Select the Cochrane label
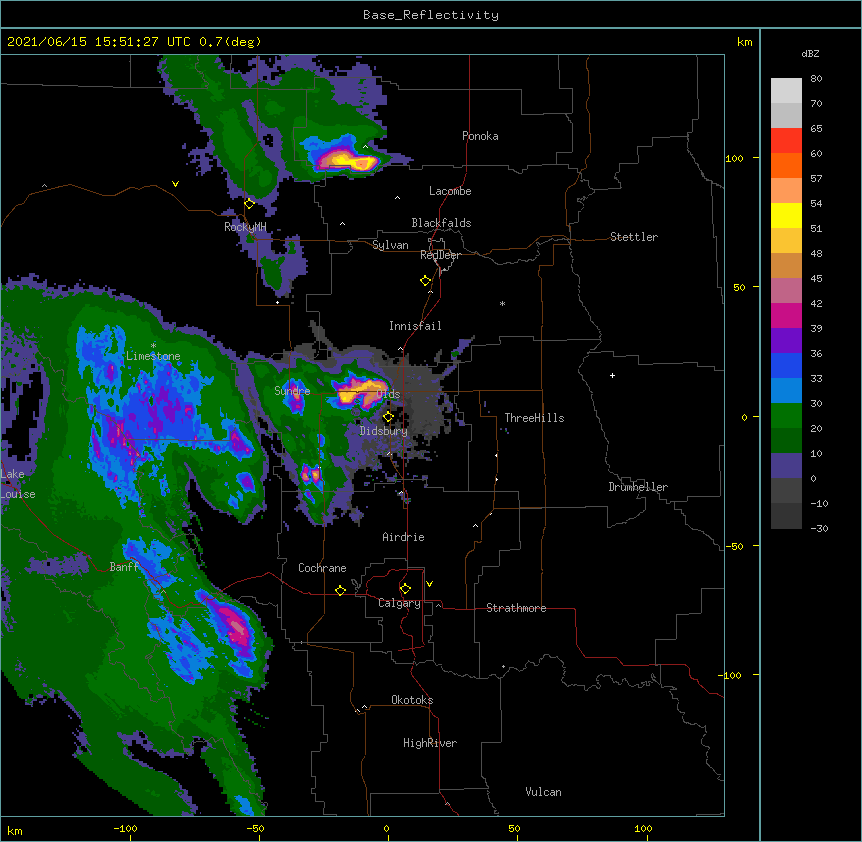Viewport: 862px width, 842px height. (322, 568)
